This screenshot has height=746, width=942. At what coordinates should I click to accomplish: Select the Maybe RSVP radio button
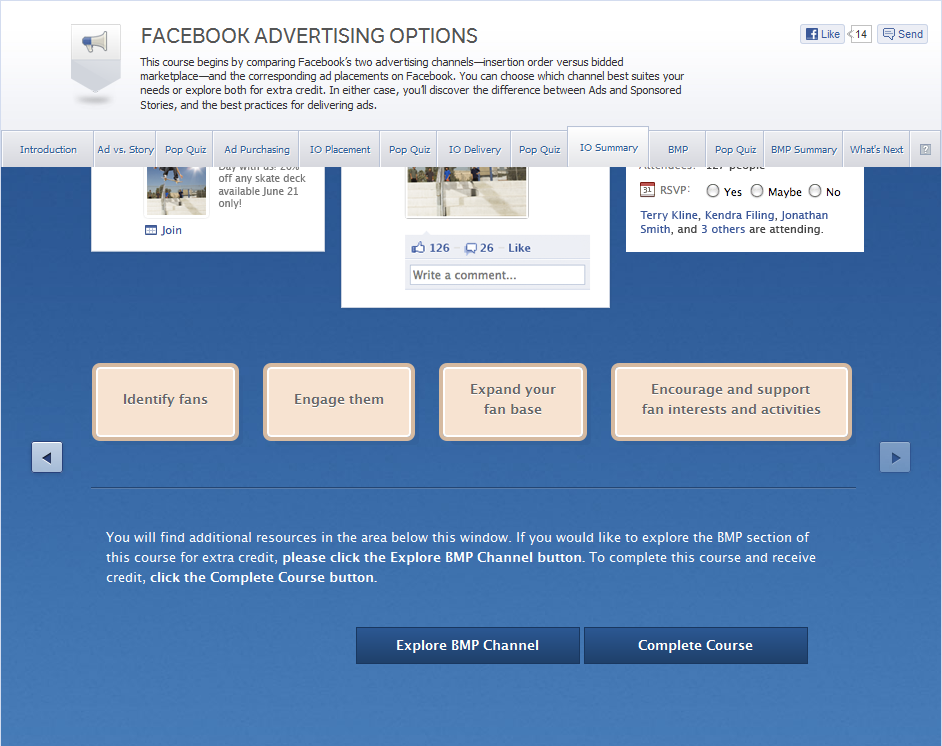tap(757, 191)
